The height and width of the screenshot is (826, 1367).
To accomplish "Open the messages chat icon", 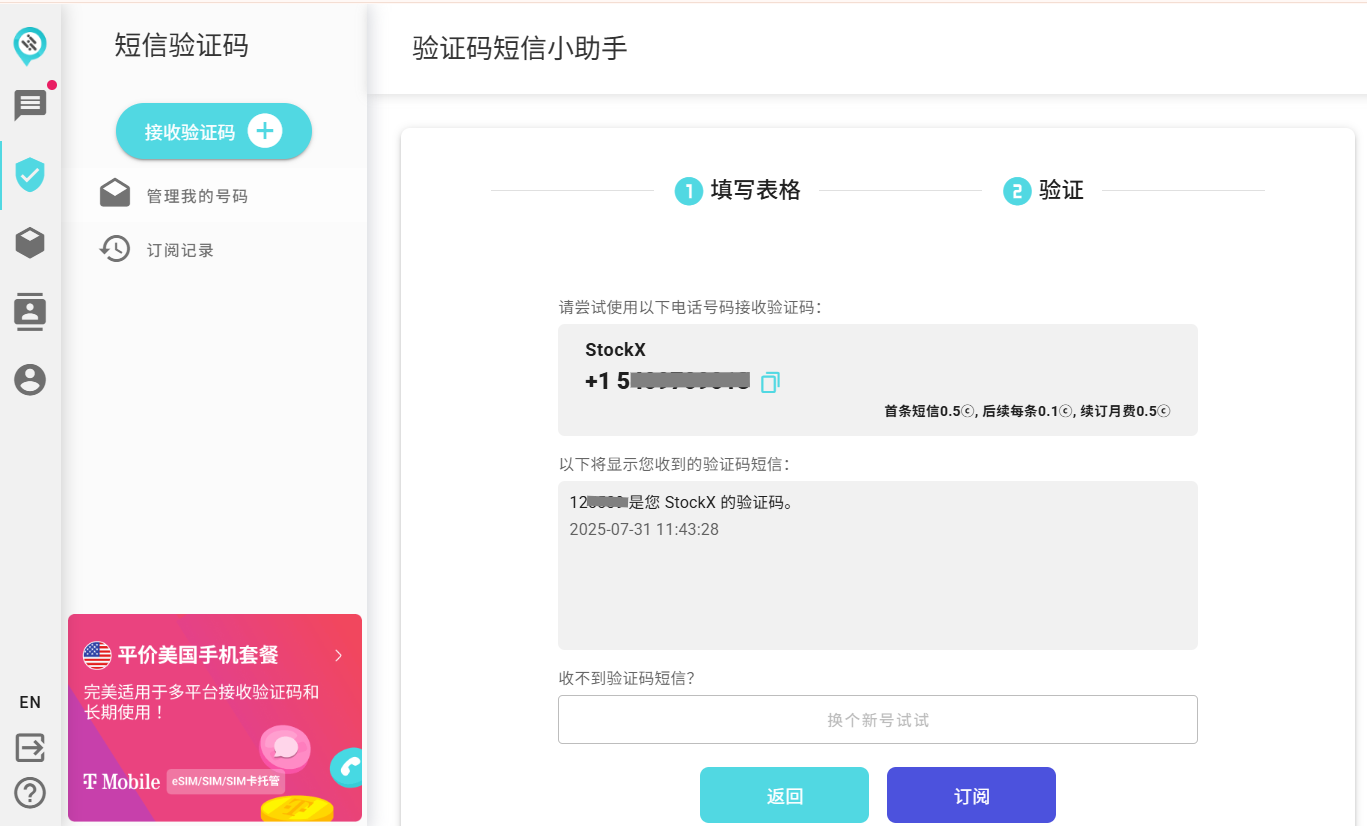I will click(x=30, y=104).
